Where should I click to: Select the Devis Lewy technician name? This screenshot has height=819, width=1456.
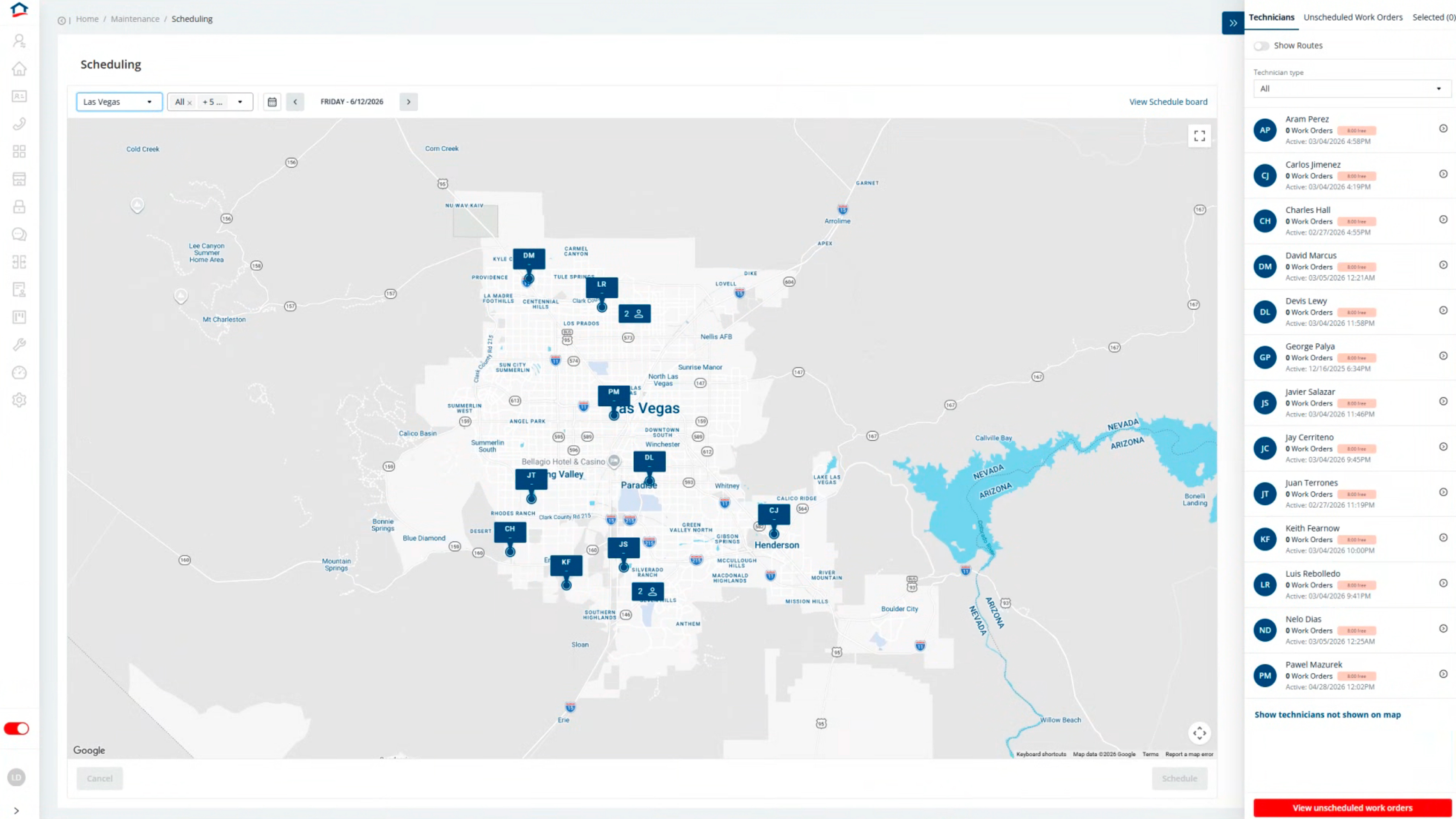[1306, 302]
